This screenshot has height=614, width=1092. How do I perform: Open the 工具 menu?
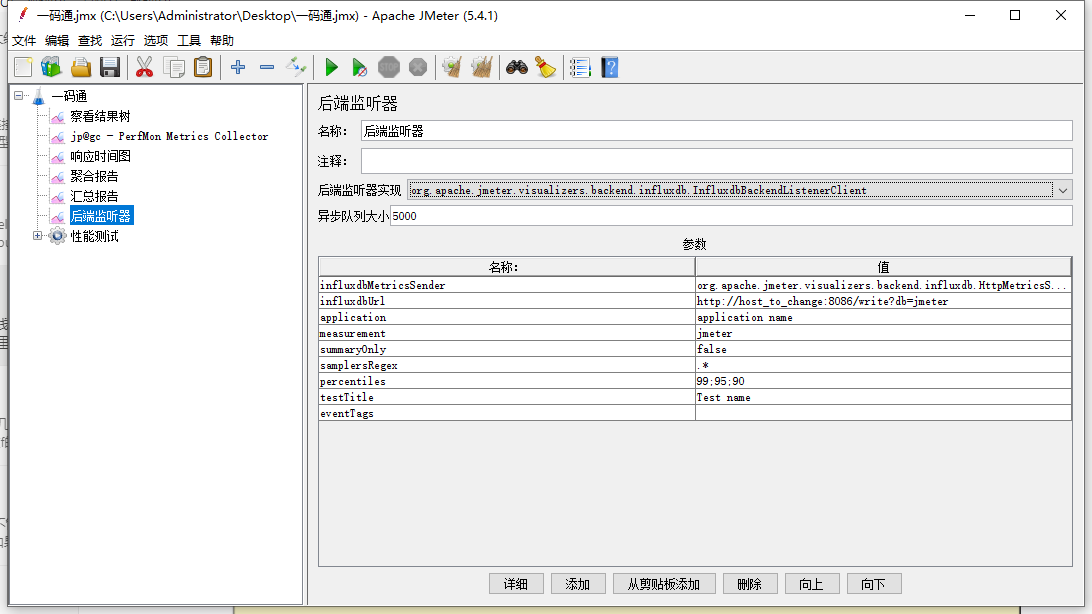coord(189,40)
